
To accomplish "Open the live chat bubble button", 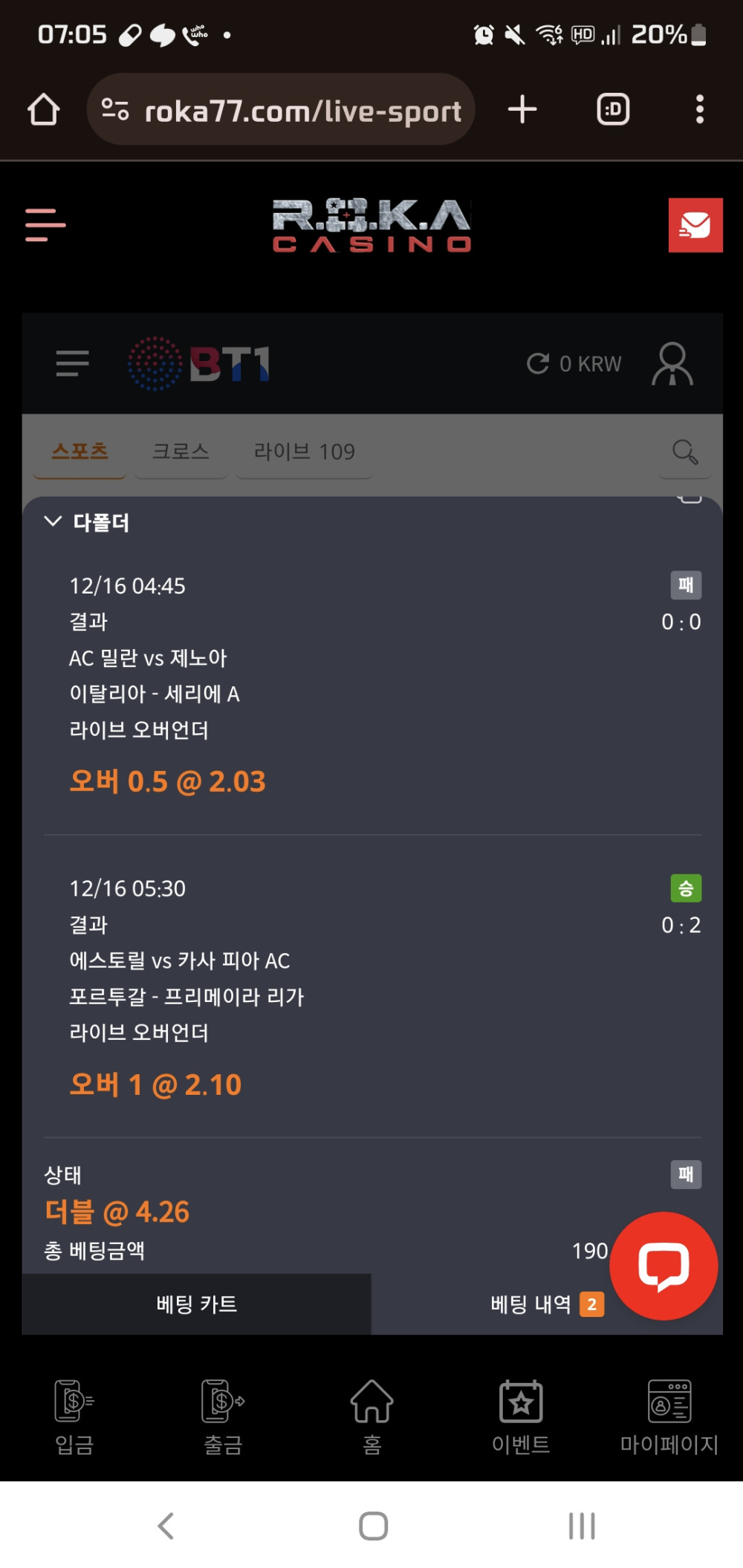I will pyautogui.click(x=663, y=1266).
